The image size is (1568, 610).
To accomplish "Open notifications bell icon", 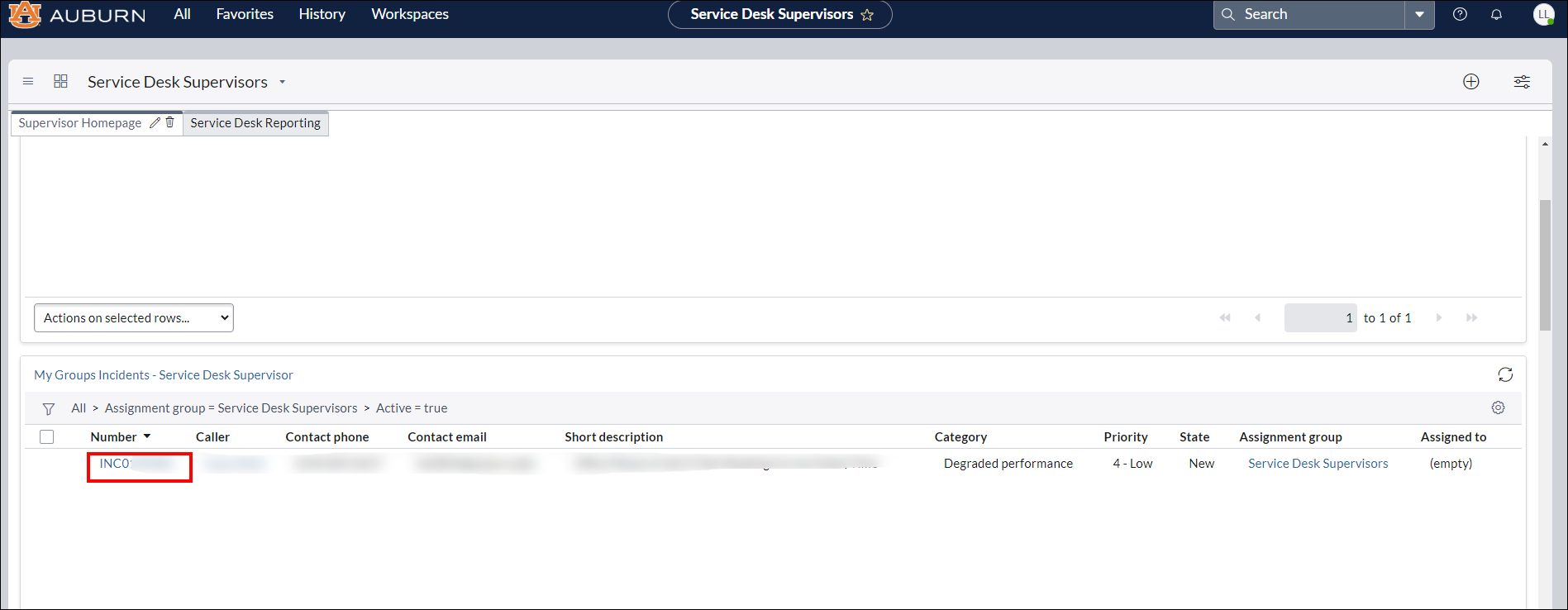I will tap(1496, 14).
